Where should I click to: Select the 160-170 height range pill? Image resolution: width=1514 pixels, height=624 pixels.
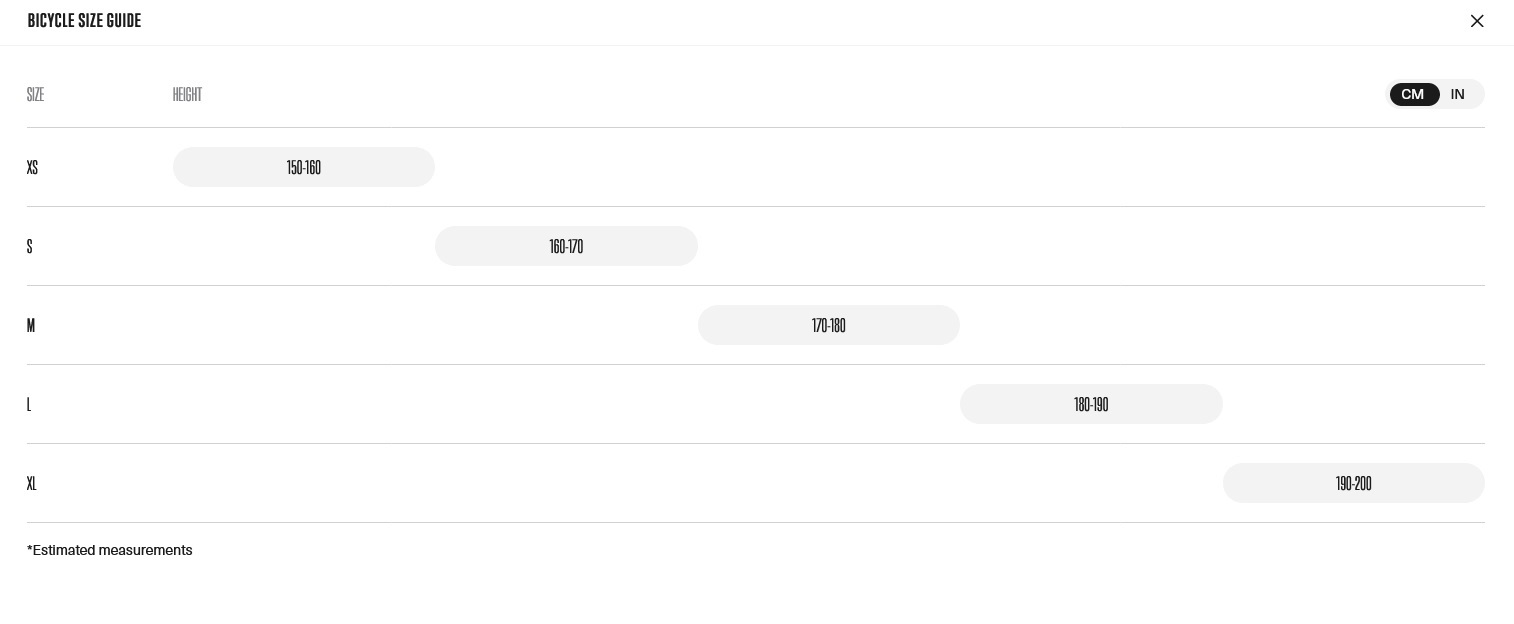(566, 246)
